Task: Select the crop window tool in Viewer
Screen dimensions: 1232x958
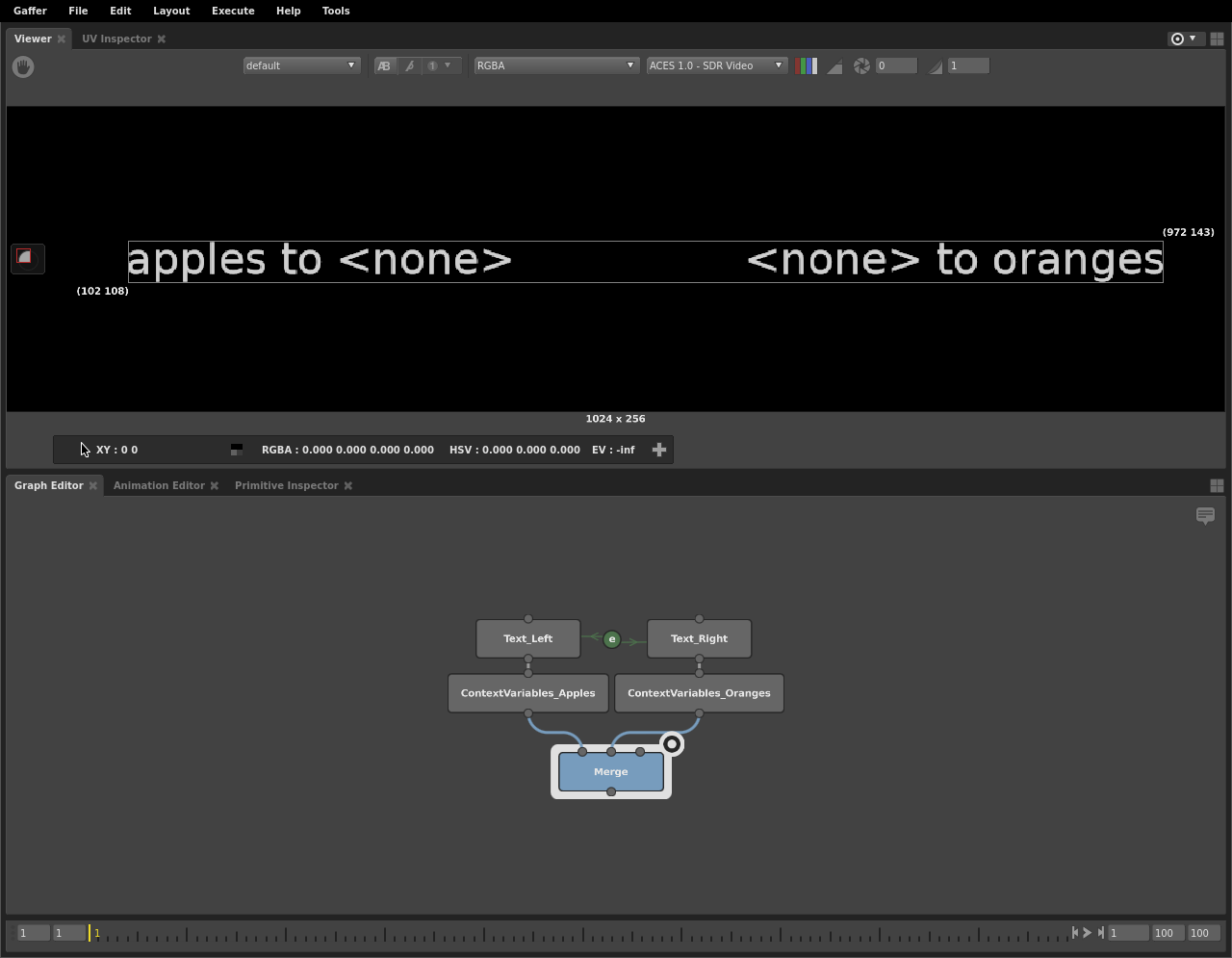Action: 26,257
